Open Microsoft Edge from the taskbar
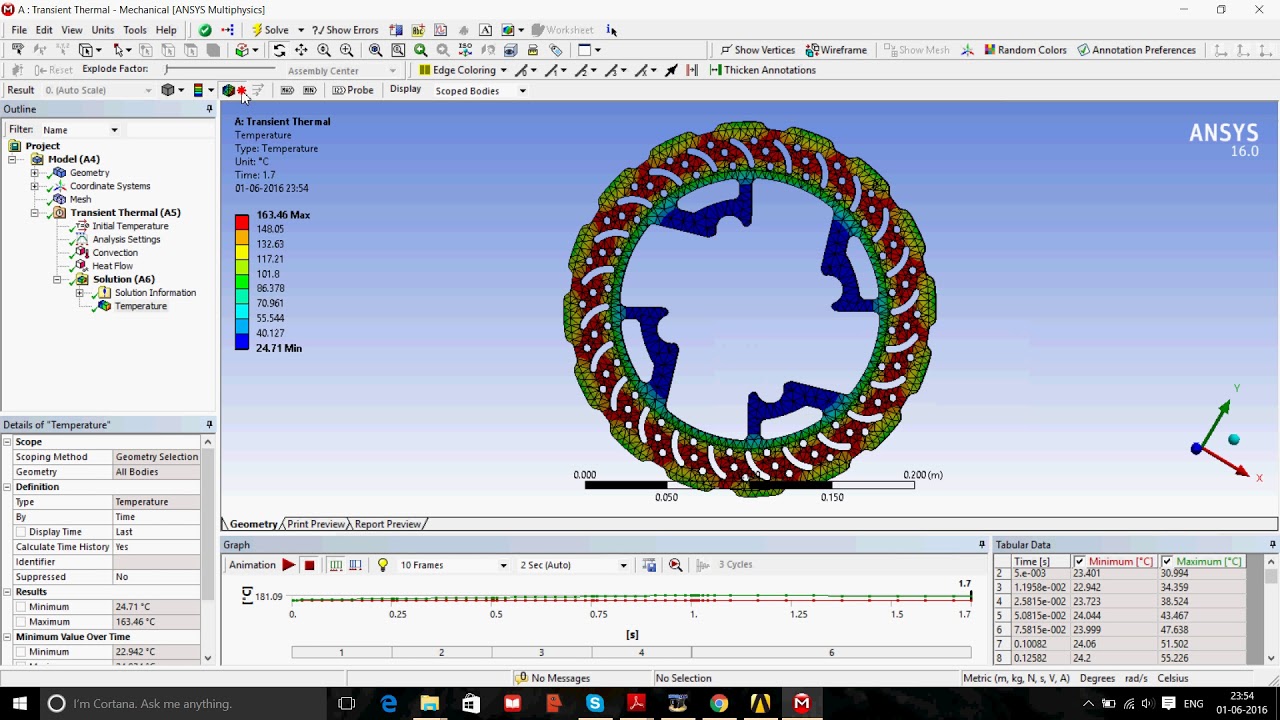Image resolution: width=1280 pixels, height=720 pixels. (x=388, y=704)
